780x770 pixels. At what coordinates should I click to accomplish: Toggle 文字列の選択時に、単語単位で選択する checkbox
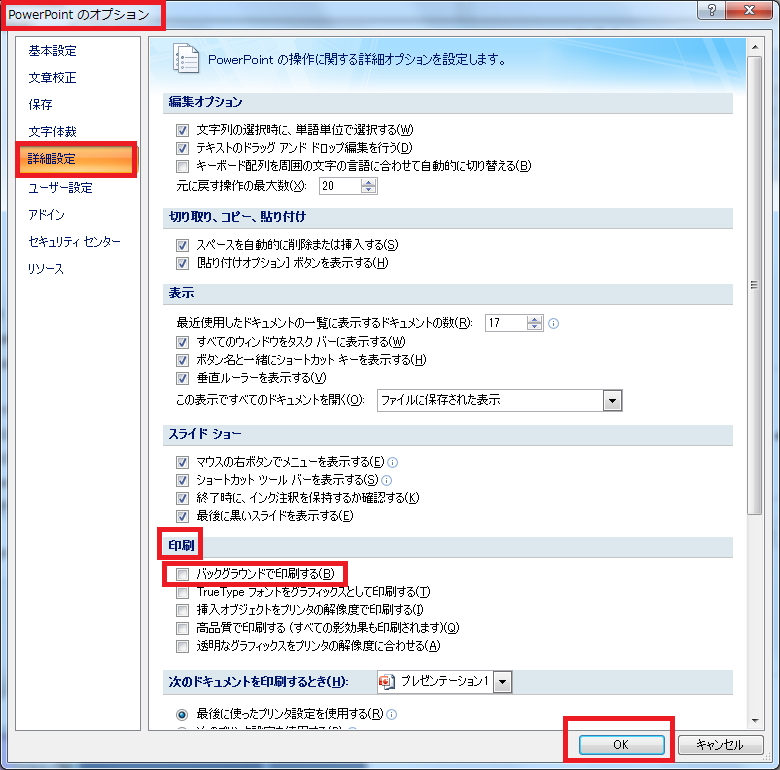[183, 130]
